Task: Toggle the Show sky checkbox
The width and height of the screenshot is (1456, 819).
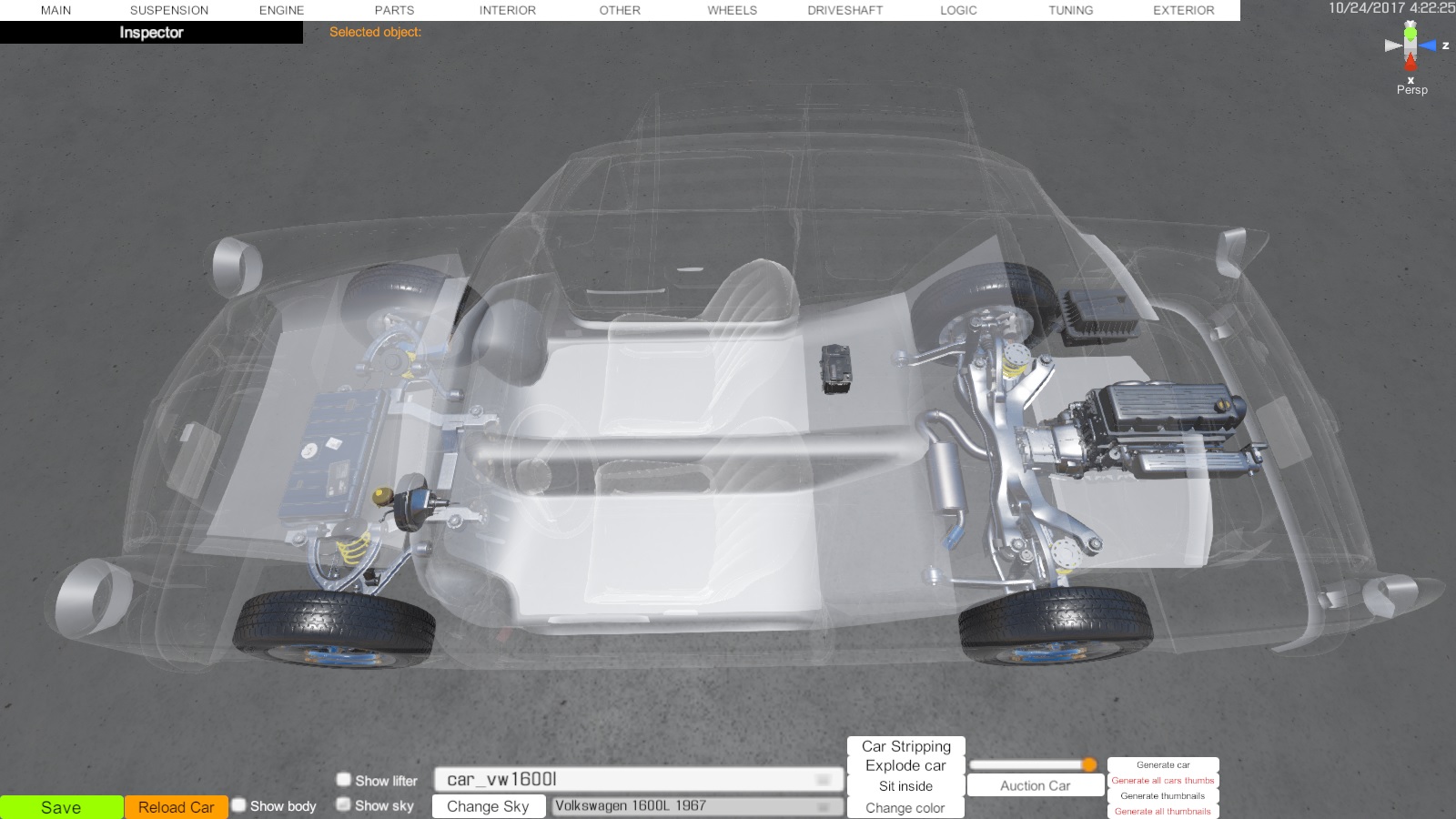Action: (x=344, y=804)
